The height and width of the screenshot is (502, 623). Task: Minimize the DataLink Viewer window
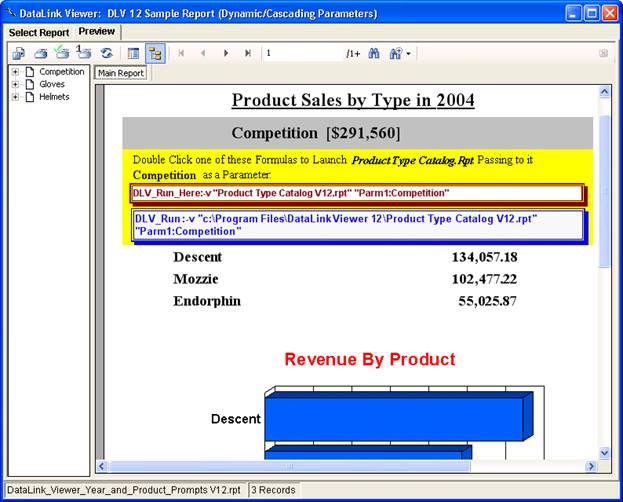573,13
